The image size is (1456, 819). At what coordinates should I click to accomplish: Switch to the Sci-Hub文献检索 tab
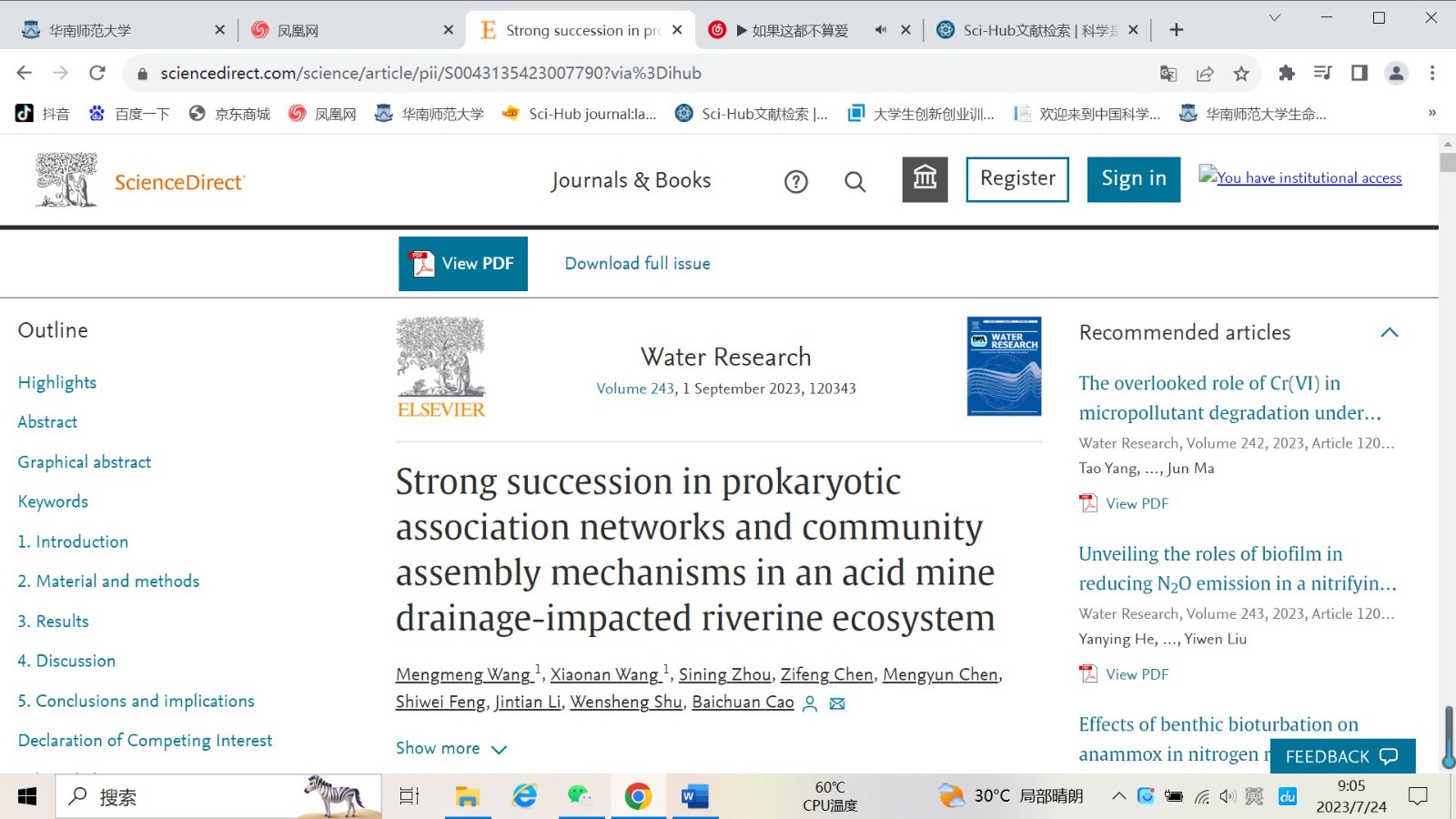1038,30
